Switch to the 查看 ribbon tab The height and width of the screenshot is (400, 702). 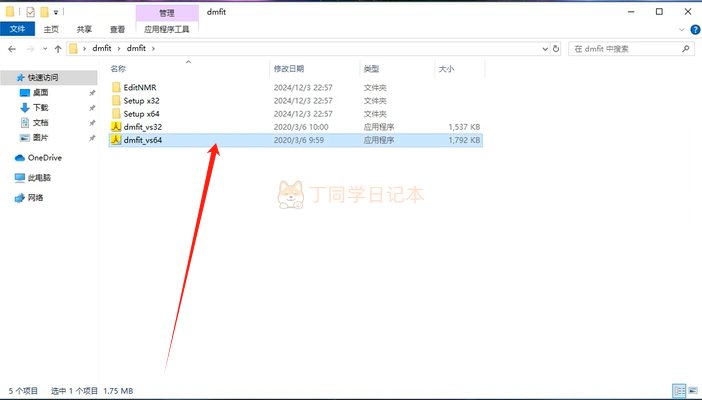point(117,29)
